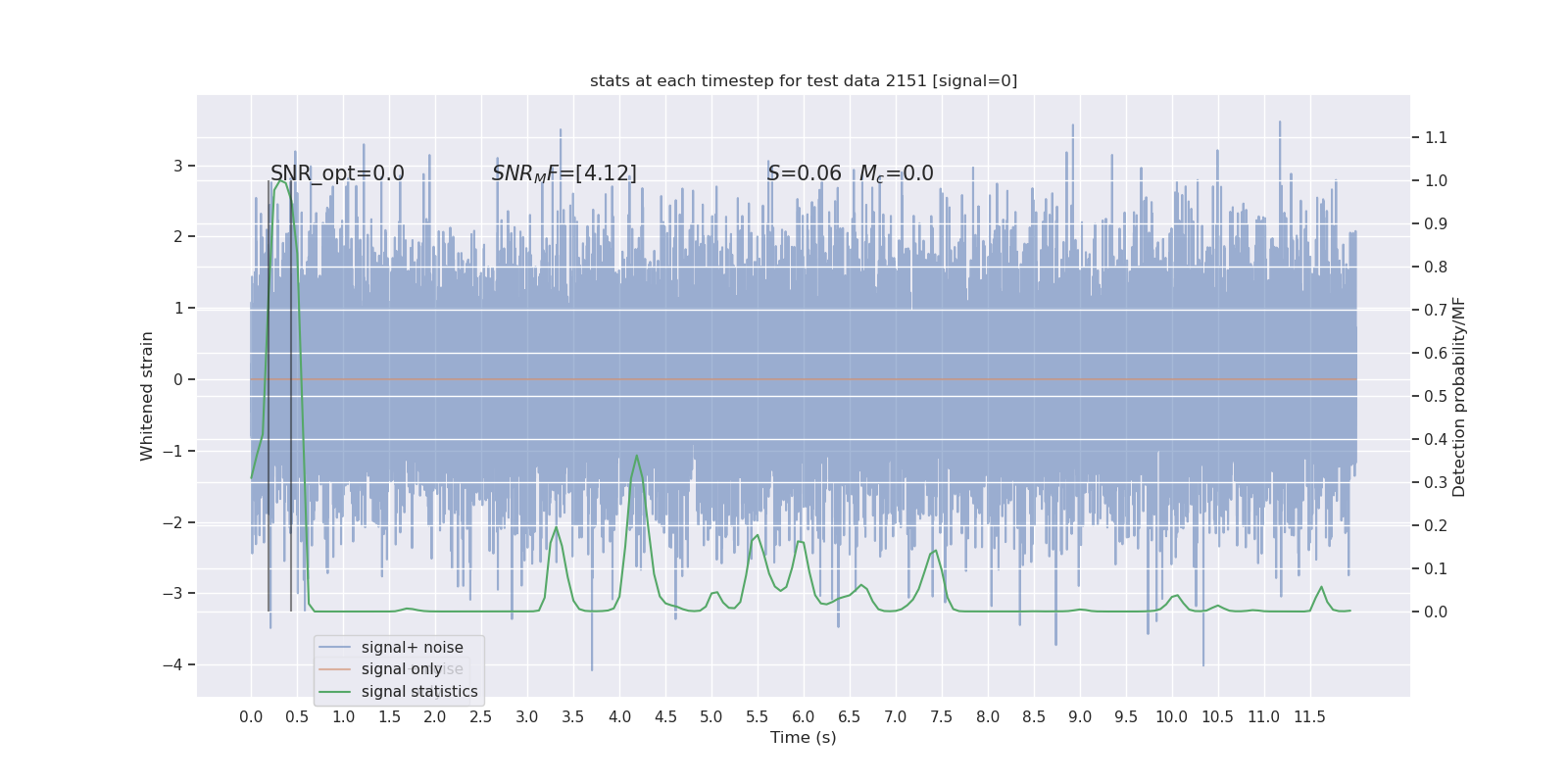Image resolution: width=1568 pixels, height=784 pixels.
Task: Click x-axis tick label 11.5
Action: click(1310, 717)
